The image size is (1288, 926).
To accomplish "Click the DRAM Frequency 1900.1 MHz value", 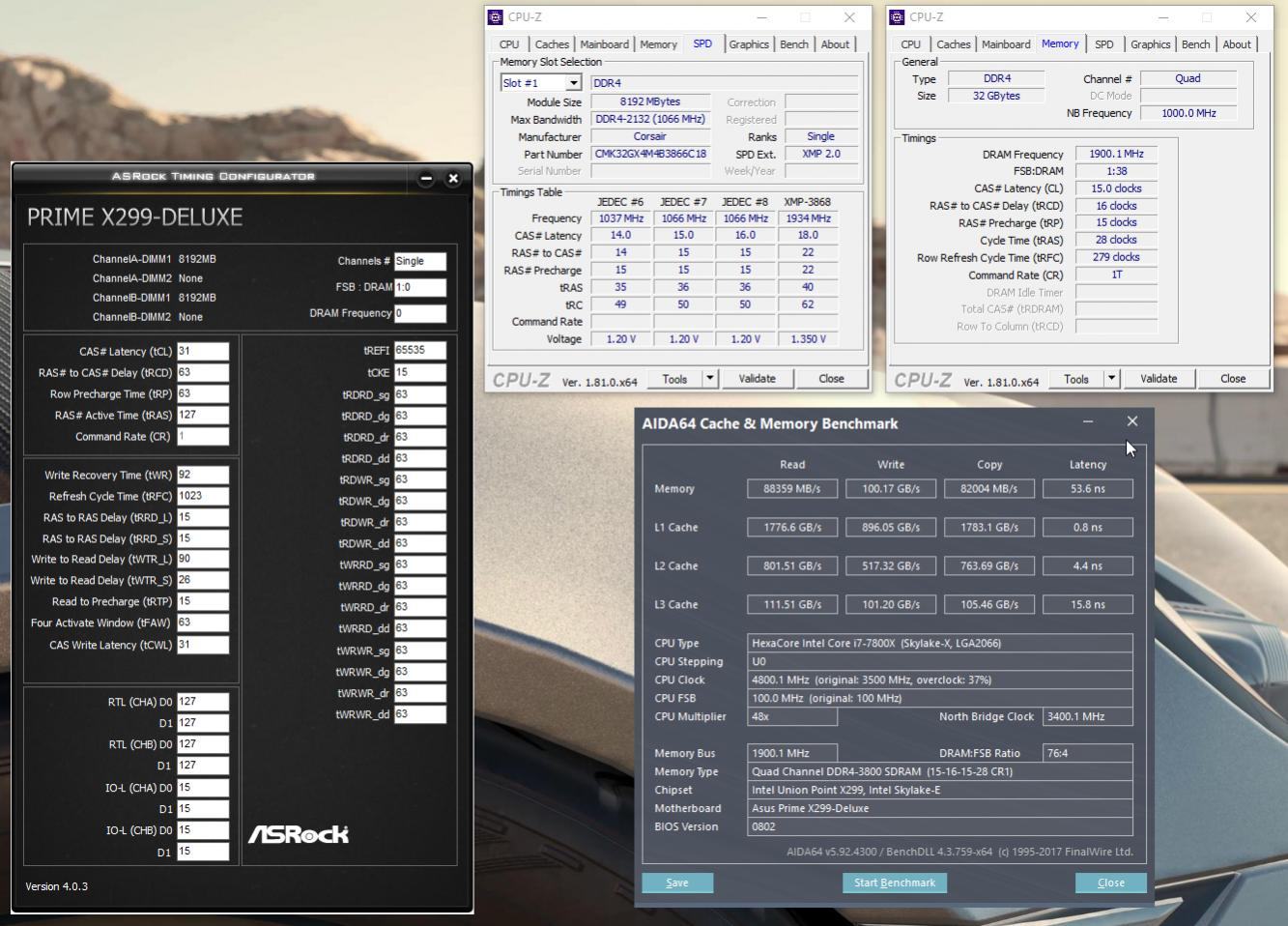I will 1116,154.
